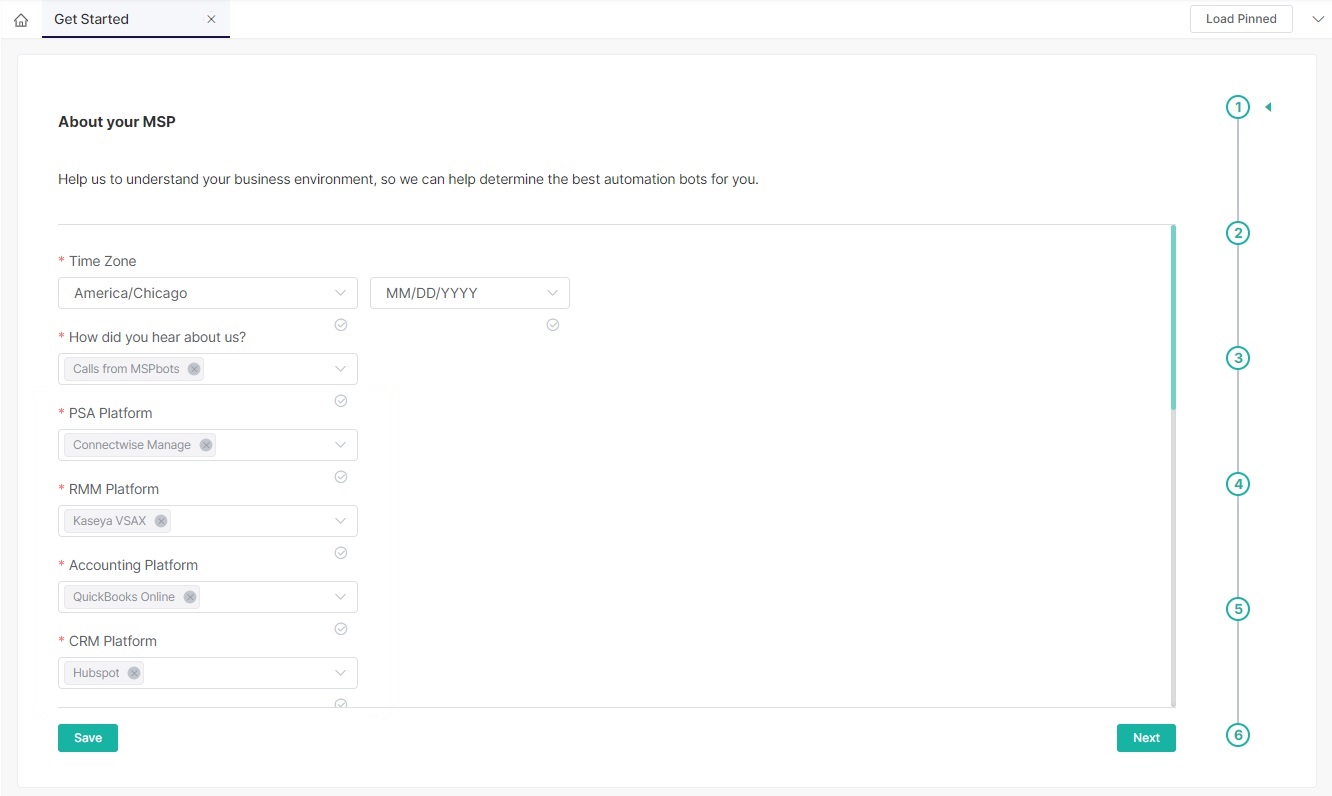1332x796 pixels.
Task: Expand the chevron next to Load Pinned
Action: 1317,19
